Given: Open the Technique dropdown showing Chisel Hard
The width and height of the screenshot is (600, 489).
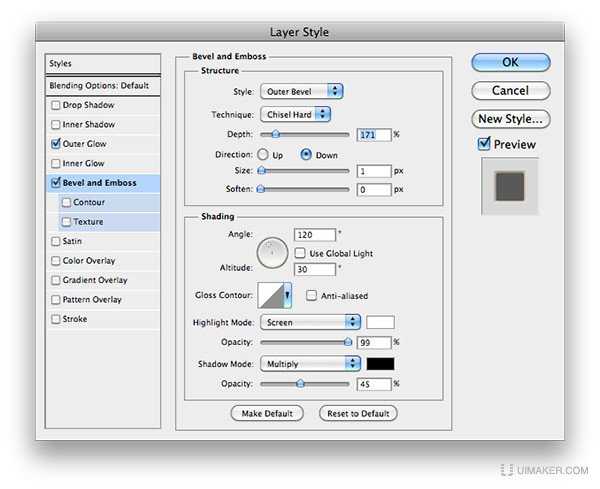Looking at the screenshot, I should (x=295, y=114).
